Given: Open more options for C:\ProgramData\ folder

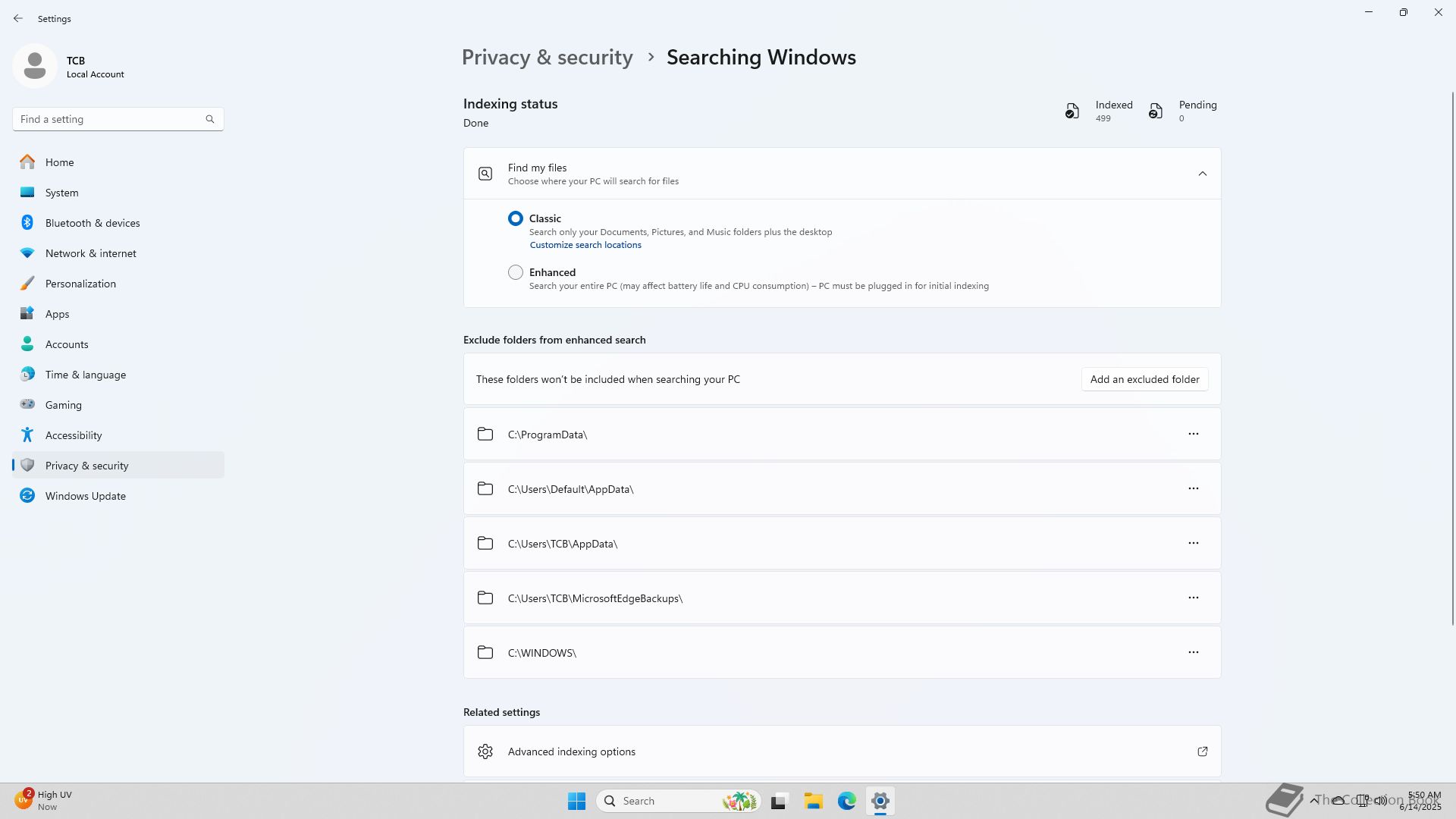Looking at the screenshot, I should pyautogui.click(x=1193, y=434).
